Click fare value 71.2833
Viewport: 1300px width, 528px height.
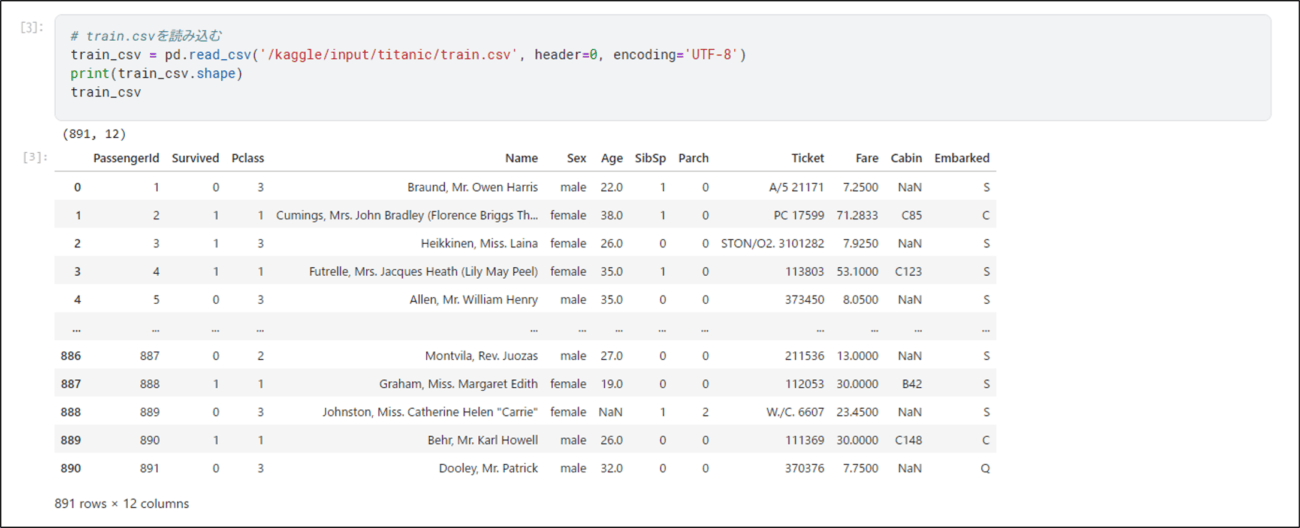tap(857, 215)
